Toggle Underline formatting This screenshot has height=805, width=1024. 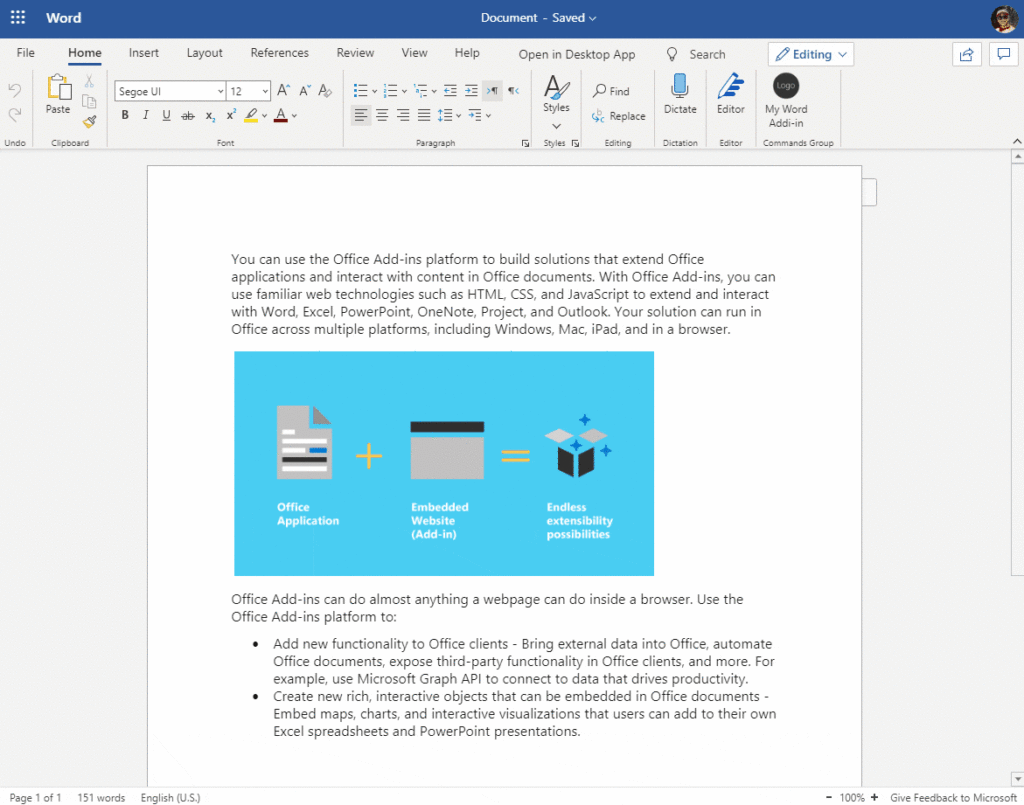(x=166, y=116)
